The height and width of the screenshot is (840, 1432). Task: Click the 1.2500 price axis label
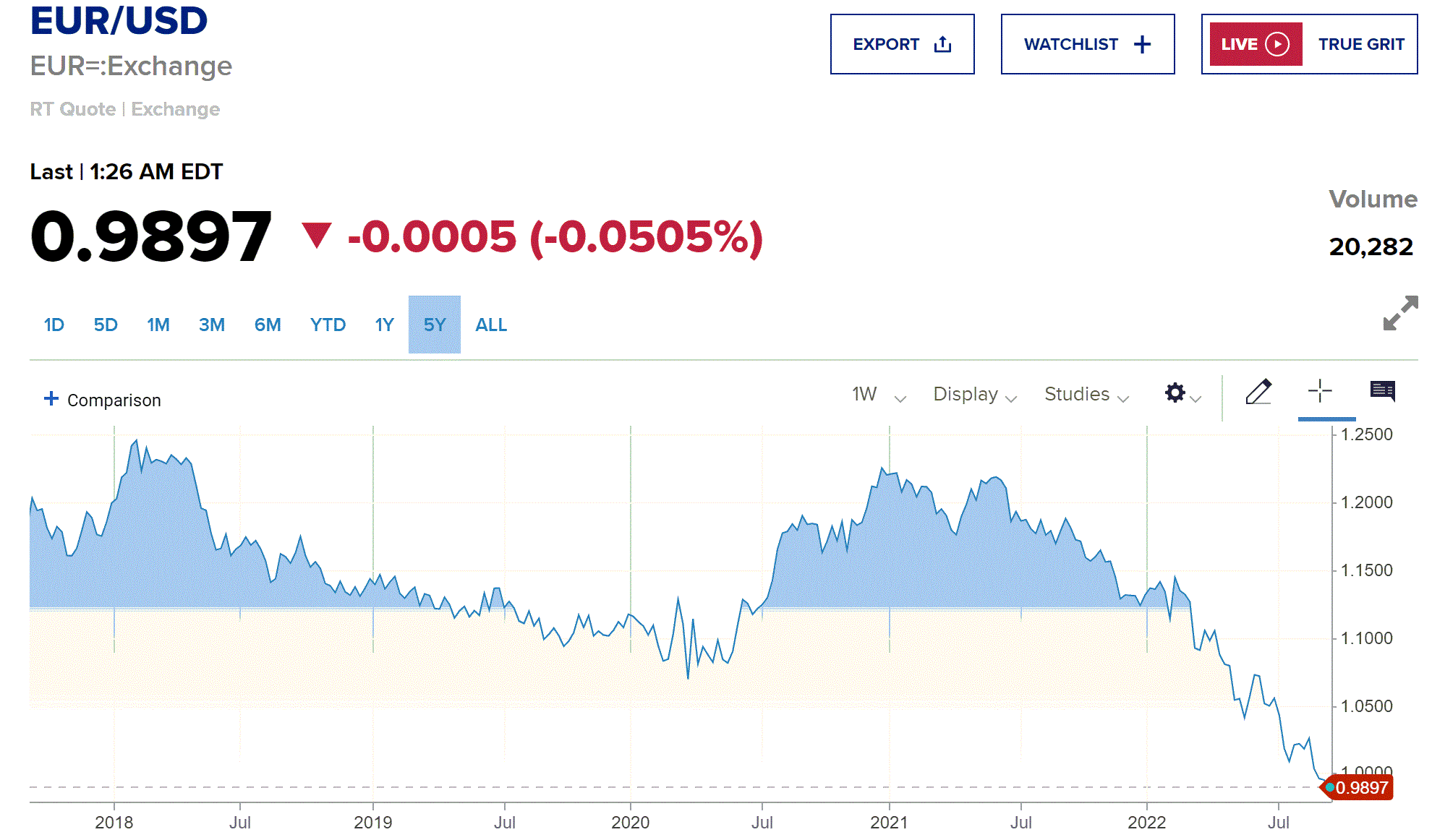coord(1366,434)
